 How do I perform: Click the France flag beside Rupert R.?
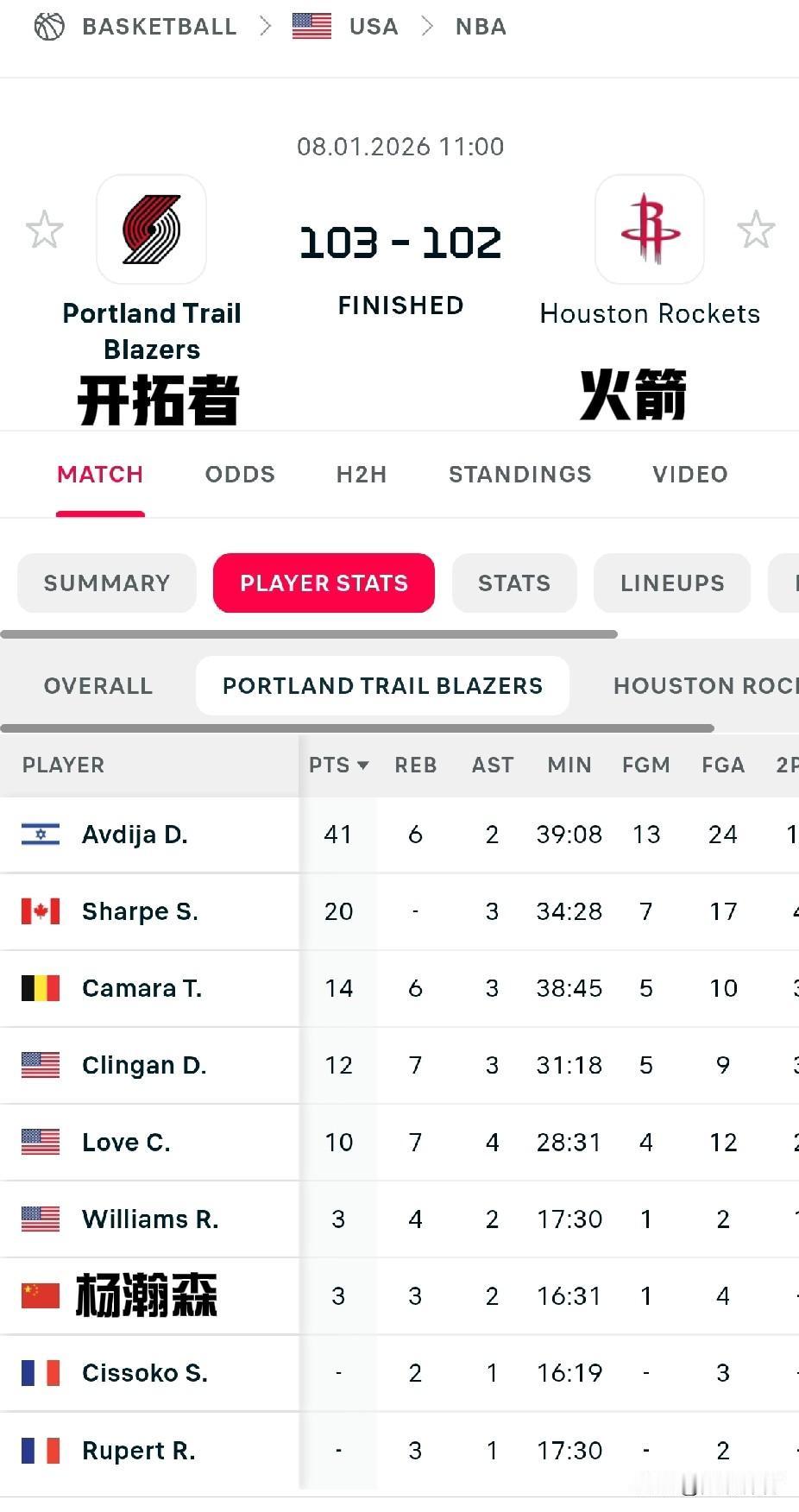39,1450
